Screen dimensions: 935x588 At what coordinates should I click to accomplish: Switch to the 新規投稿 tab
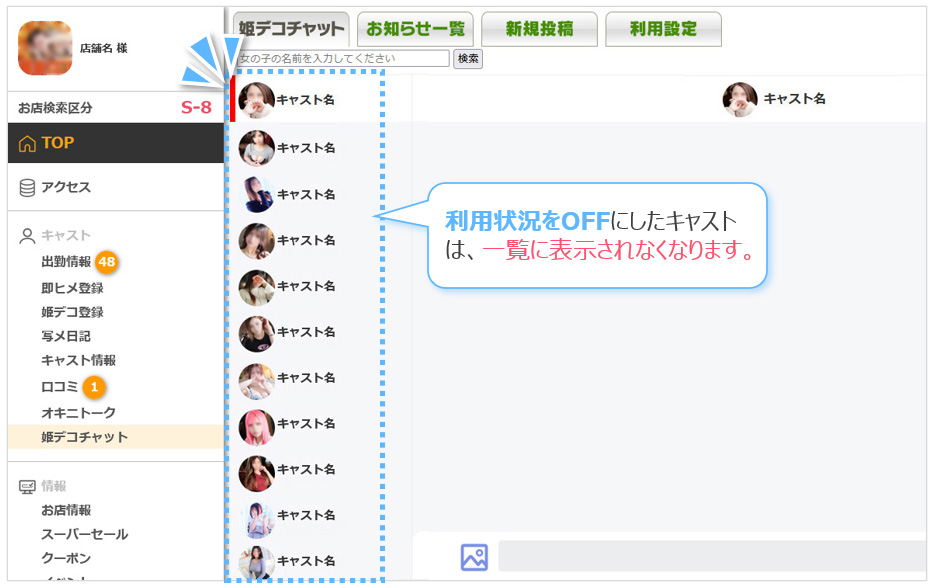pyautogui.click(x=539, y=29)
